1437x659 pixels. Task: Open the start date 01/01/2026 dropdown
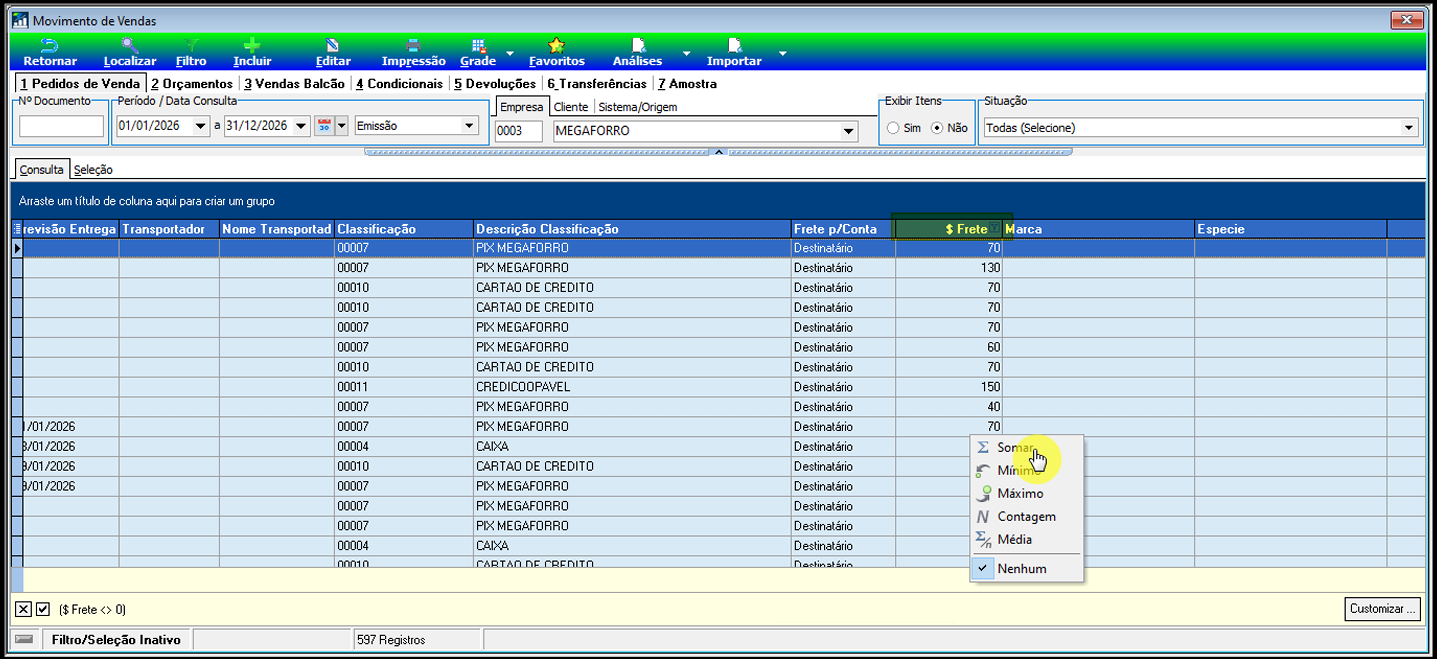pos(202,126)
